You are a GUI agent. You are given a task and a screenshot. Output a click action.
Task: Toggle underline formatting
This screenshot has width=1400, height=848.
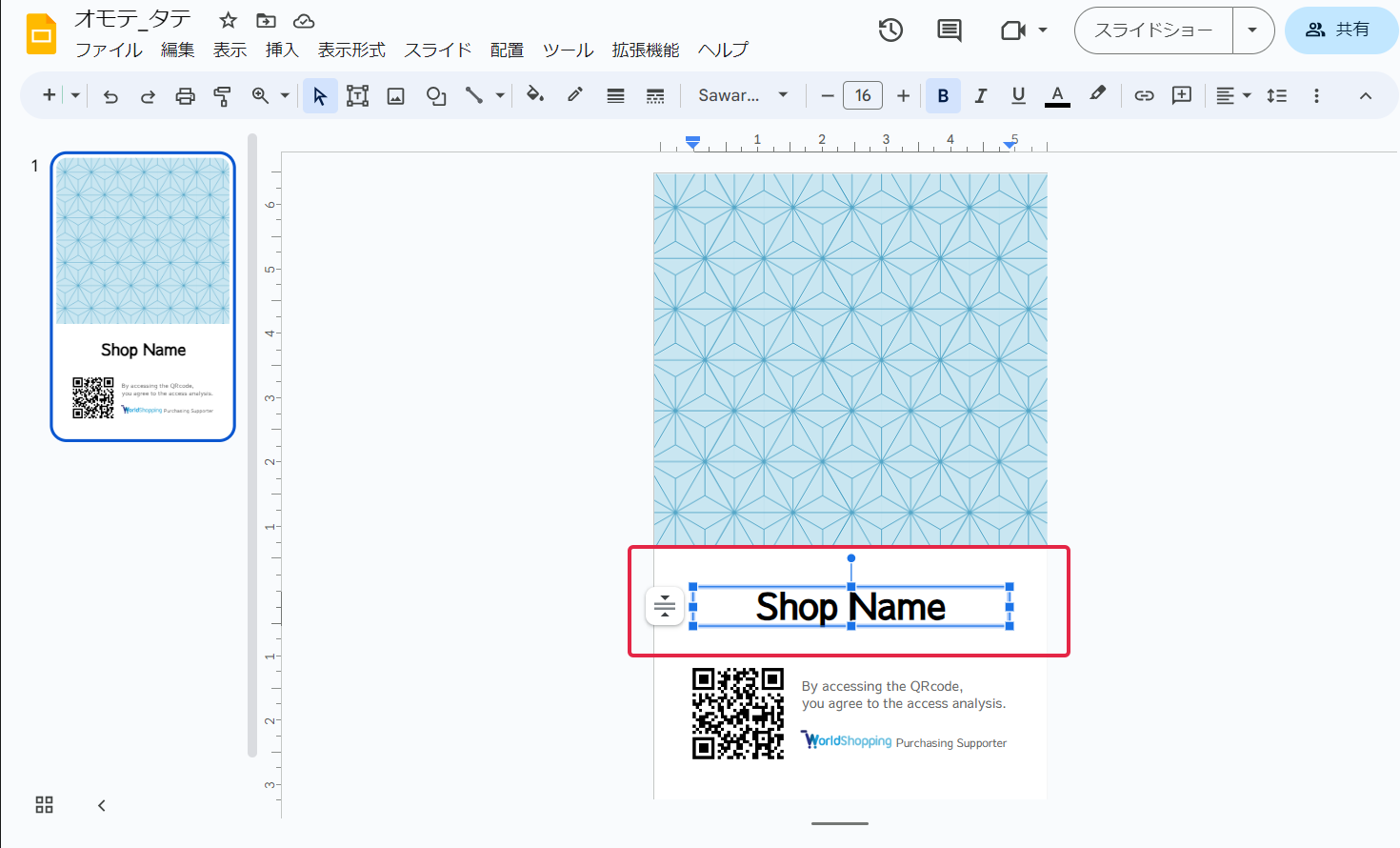point(1018,96)
